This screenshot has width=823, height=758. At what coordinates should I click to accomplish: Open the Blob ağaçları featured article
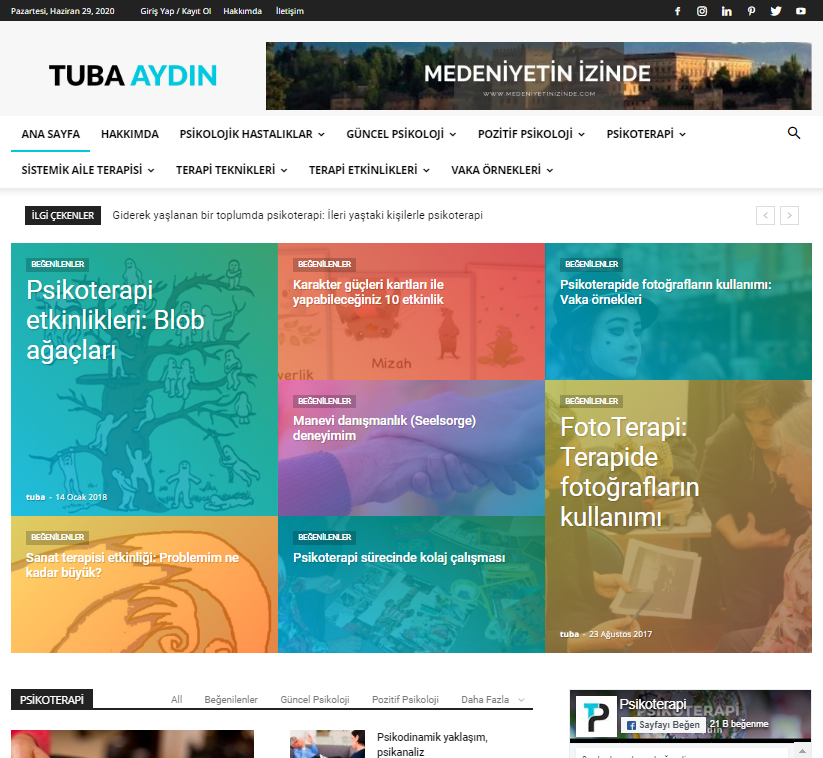click(115, 320)
